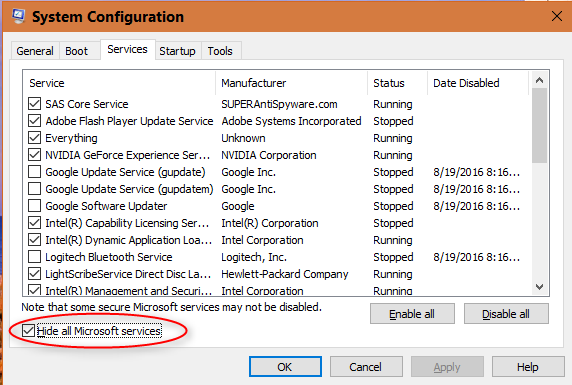Close the System Configuration window
Viewport: 572px width, 385px height.
tap(557, 16)
